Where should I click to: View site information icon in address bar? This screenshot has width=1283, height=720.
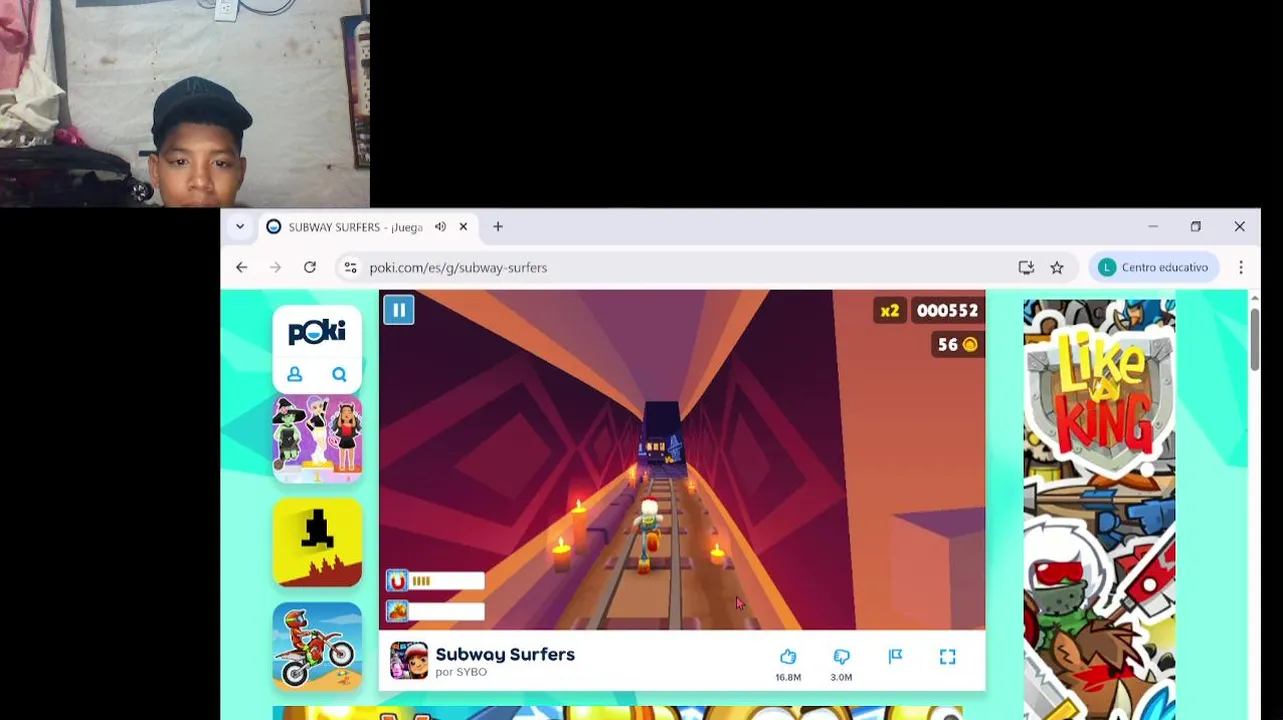tap(350, 267)
